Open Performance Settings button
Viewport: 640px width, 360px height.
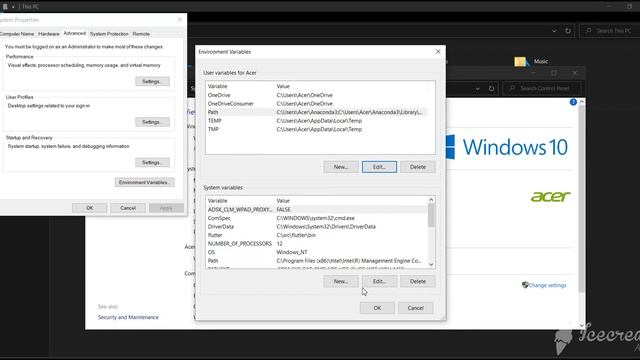(152, 82)
